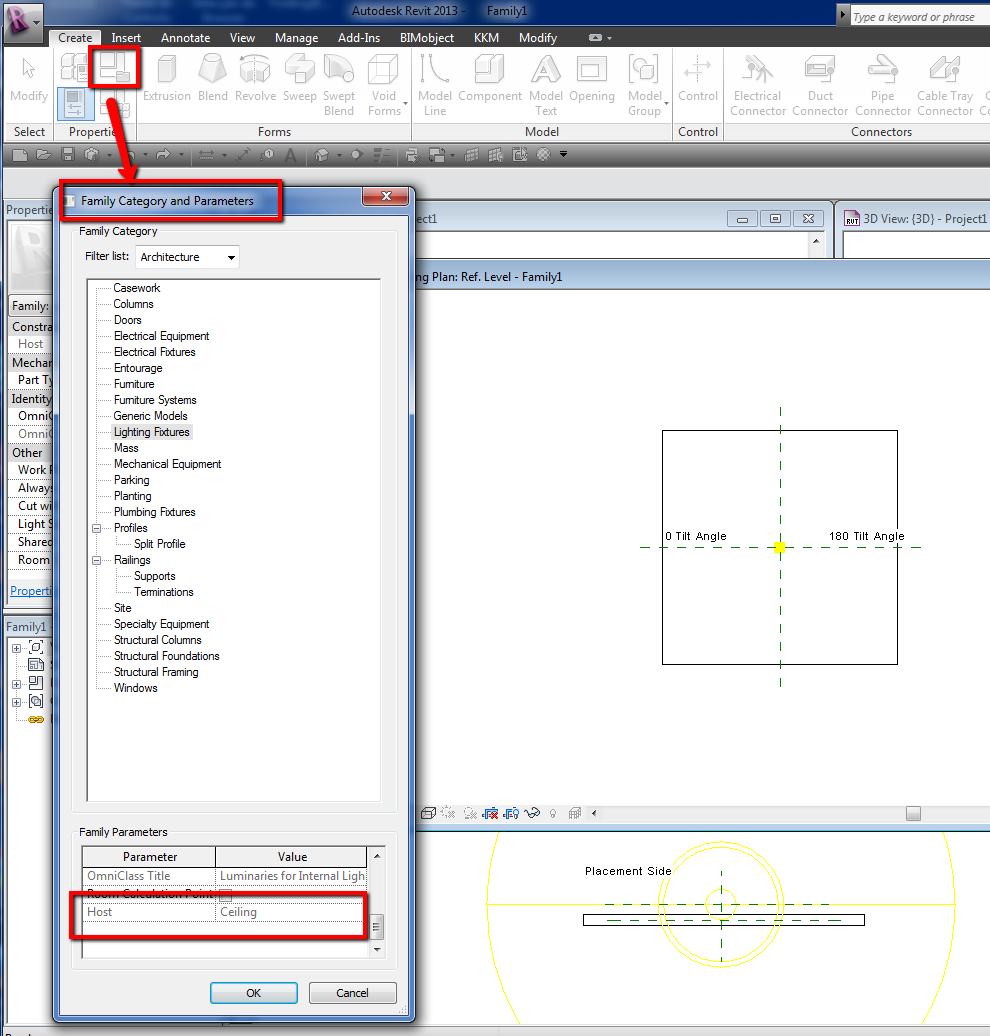Expand first Project Browser tree node
The image size is (990, 1036).
pyautogui.click(x=17, y=648)
